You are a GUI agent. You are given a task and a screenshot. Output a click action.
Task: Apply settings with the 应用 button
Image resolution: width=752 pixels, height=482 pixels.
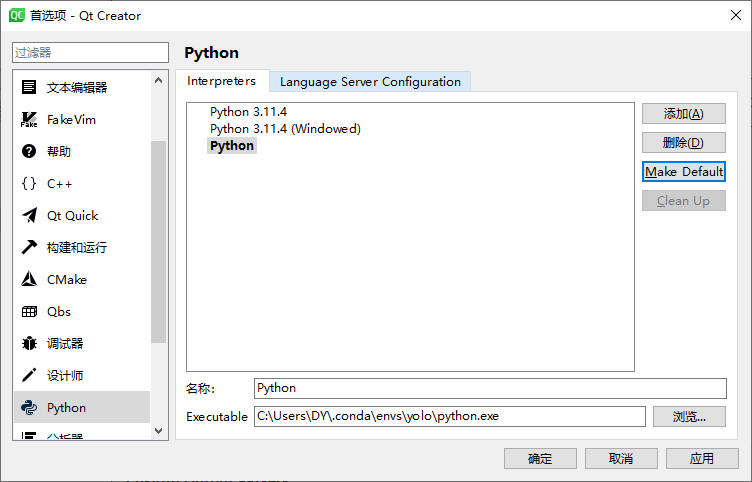pos(702,459)
